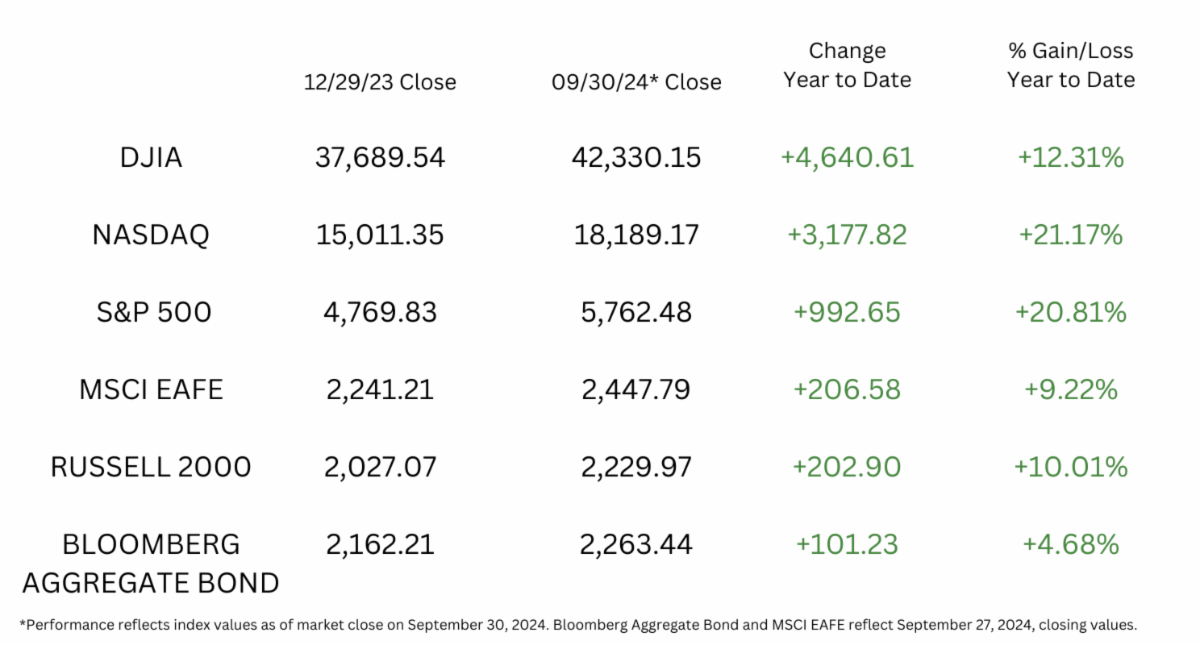The width and height of the screenshot is (1200, 645).
Task: Click the S&P 500 +992.65 change
Action: (x=847, y=312)
